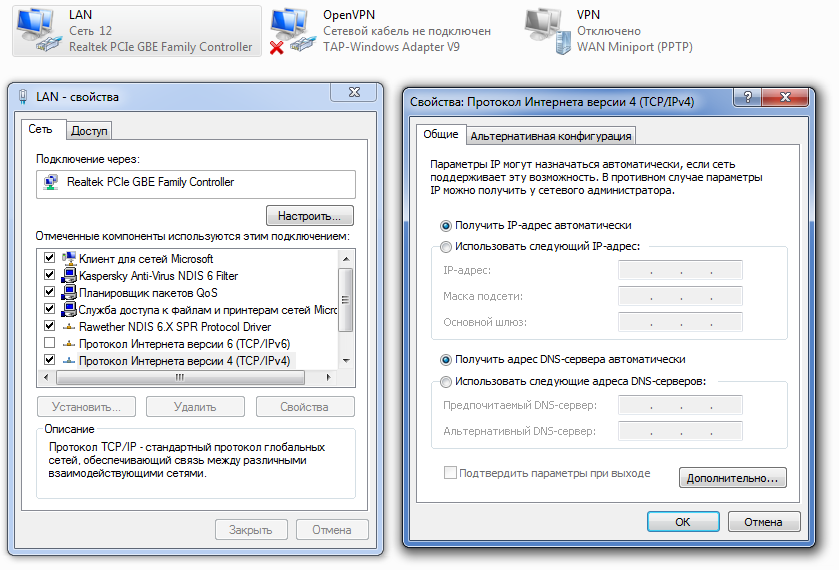839x570 pixels.
Task: Click Отмена in the IPv4 properties dialog
Action: pos(764,522)
